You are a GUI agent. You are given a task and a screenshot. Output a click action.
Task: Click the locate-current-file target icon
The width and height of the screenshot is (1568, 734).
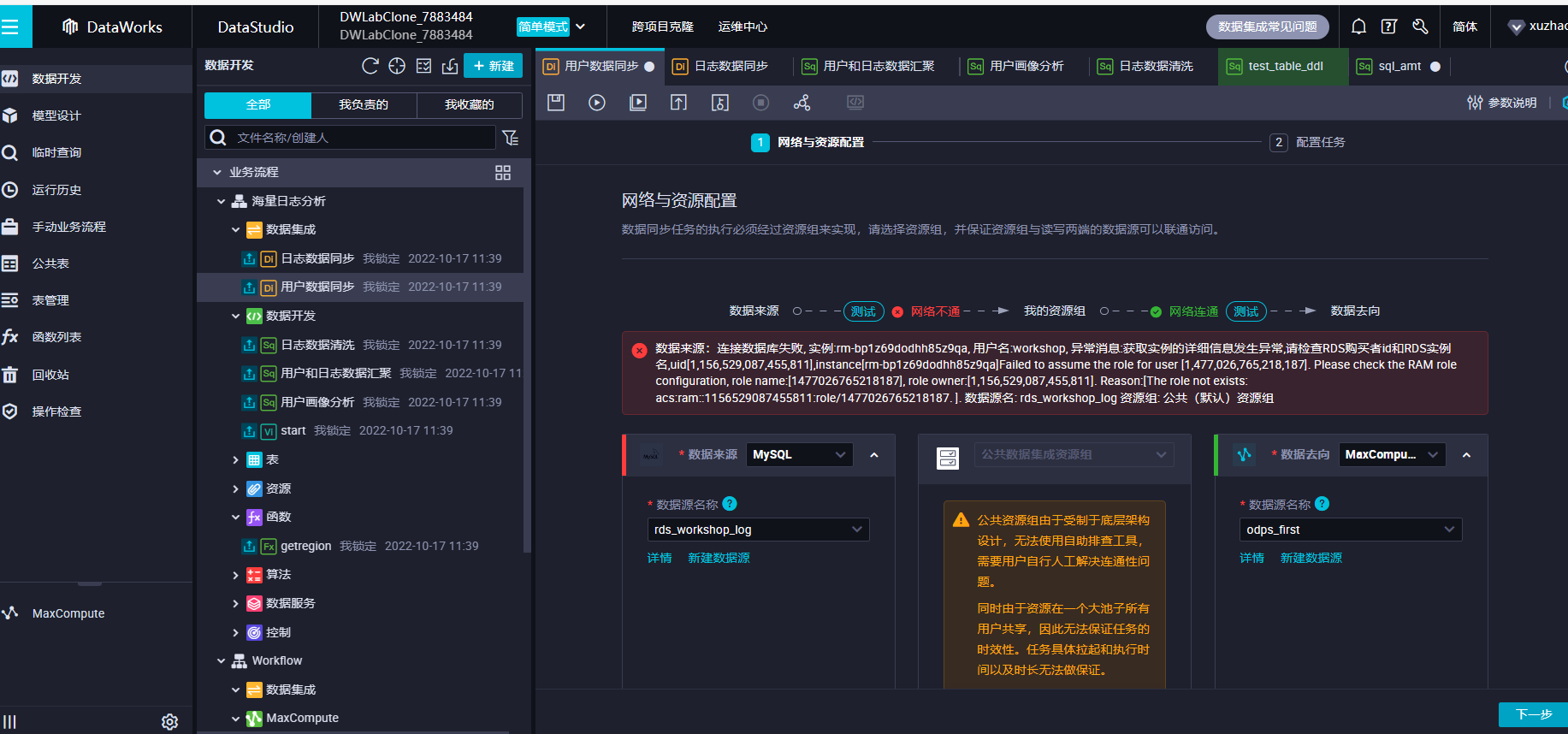(397, 66)
